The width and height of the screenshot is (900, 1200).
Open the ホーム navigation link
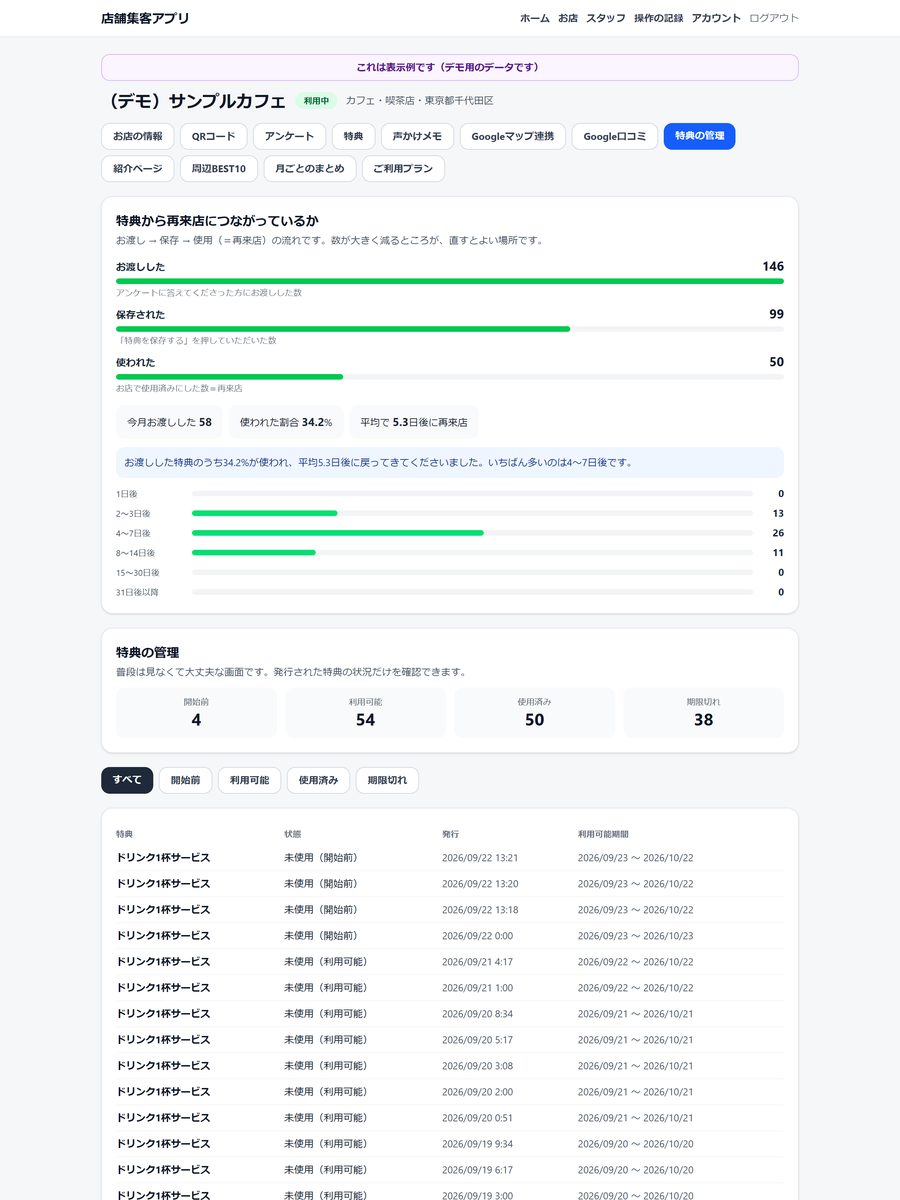pos(535,18)
